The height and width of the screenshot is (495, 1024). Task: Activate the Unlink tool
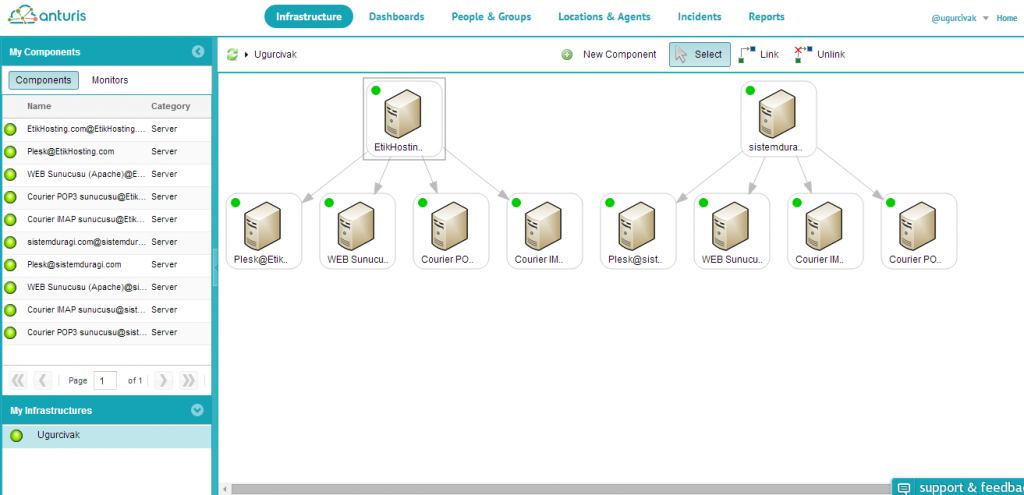click(820, 55)
